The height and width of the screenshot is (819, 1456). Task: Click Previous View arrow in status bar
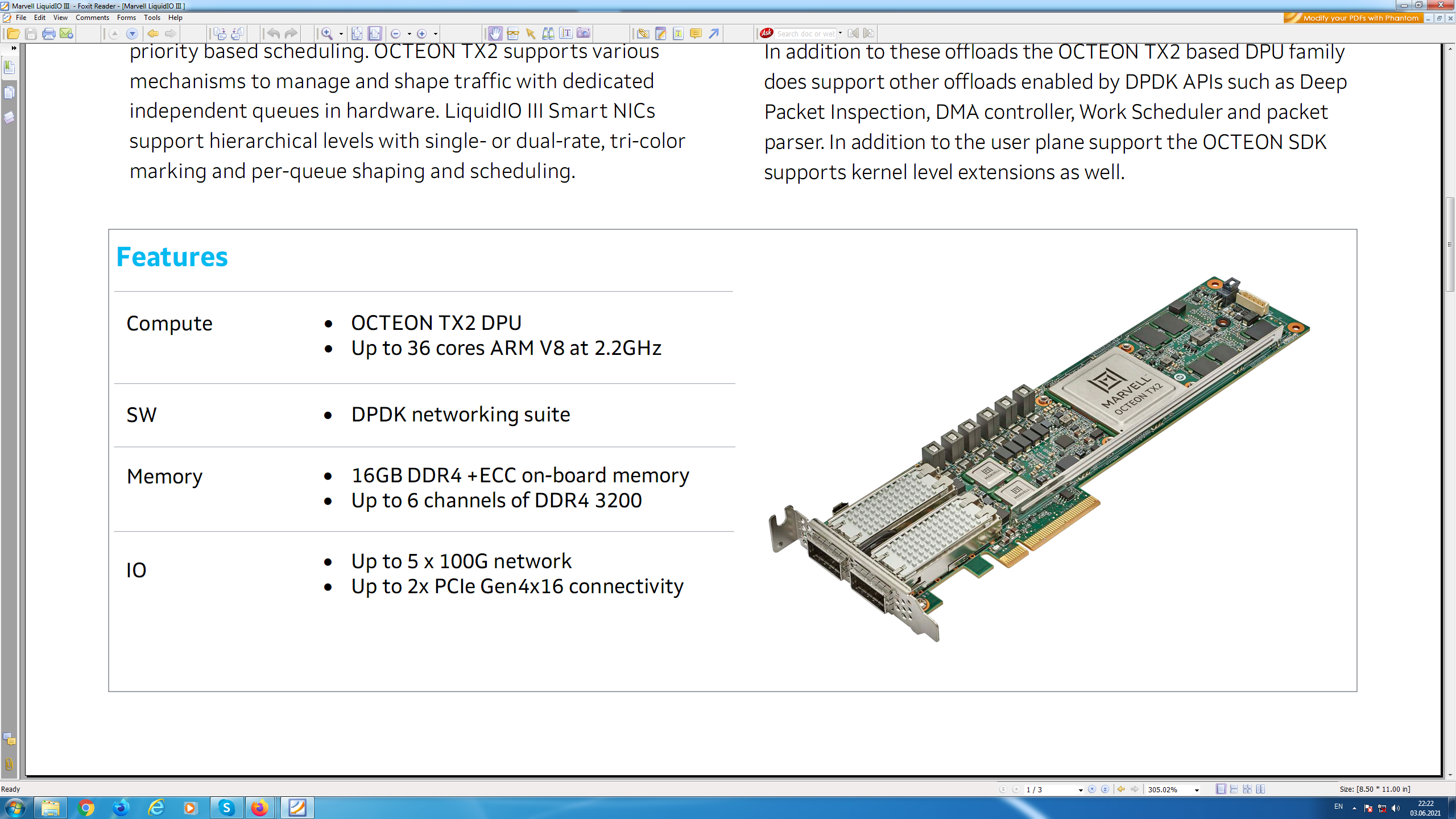1122,789
